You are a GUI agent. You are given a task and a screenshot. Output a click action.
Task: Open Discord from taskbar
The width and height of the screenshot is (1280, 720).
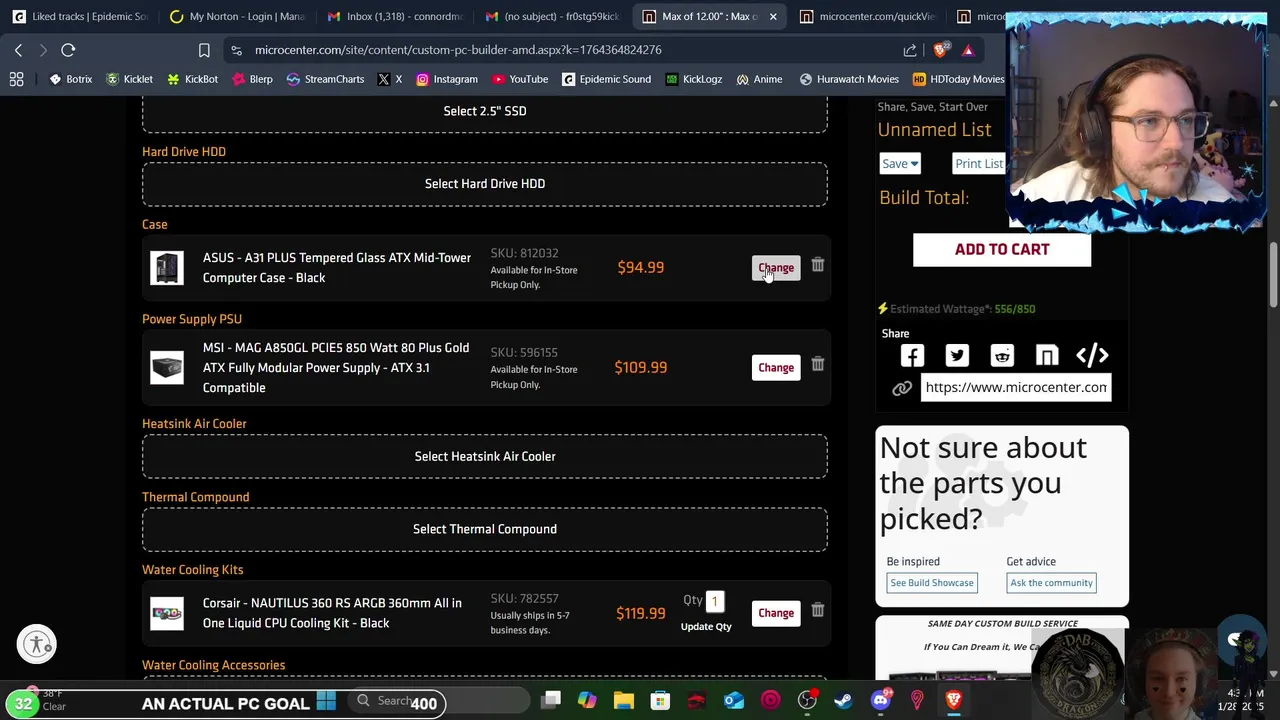click(x=880, y=701)
